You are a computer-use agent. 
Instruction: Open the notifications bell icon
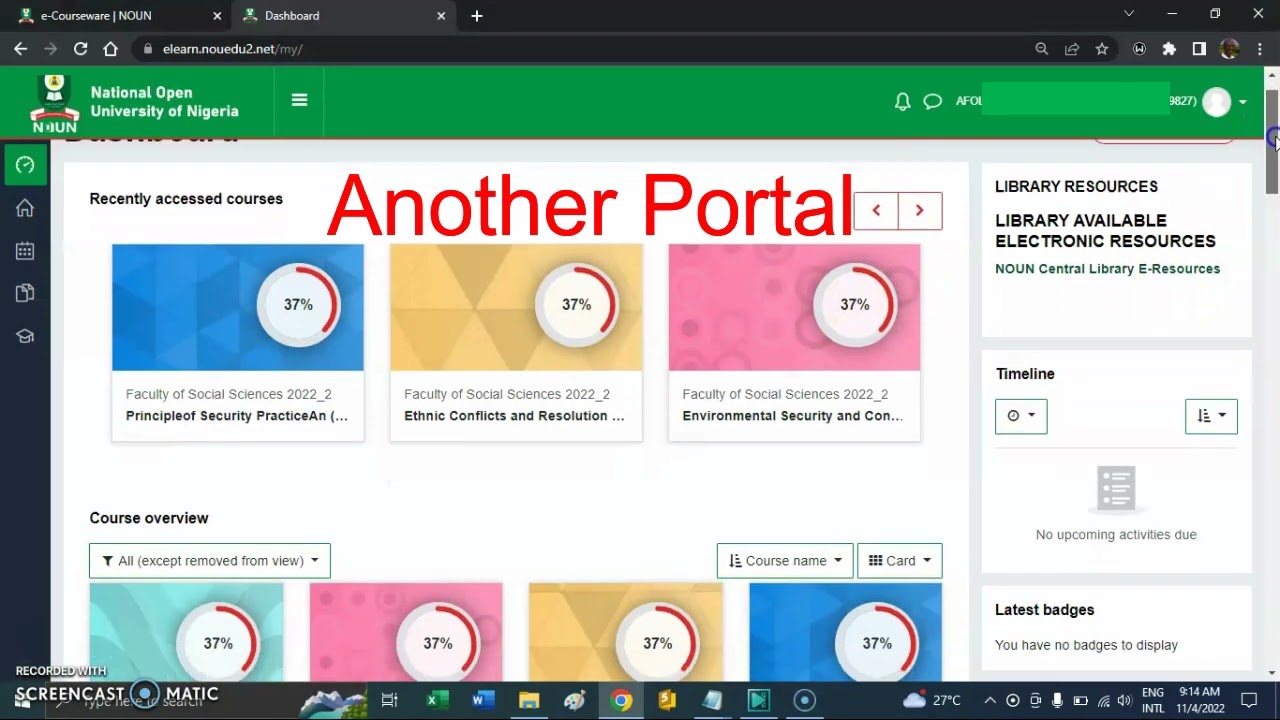[902, 101]
